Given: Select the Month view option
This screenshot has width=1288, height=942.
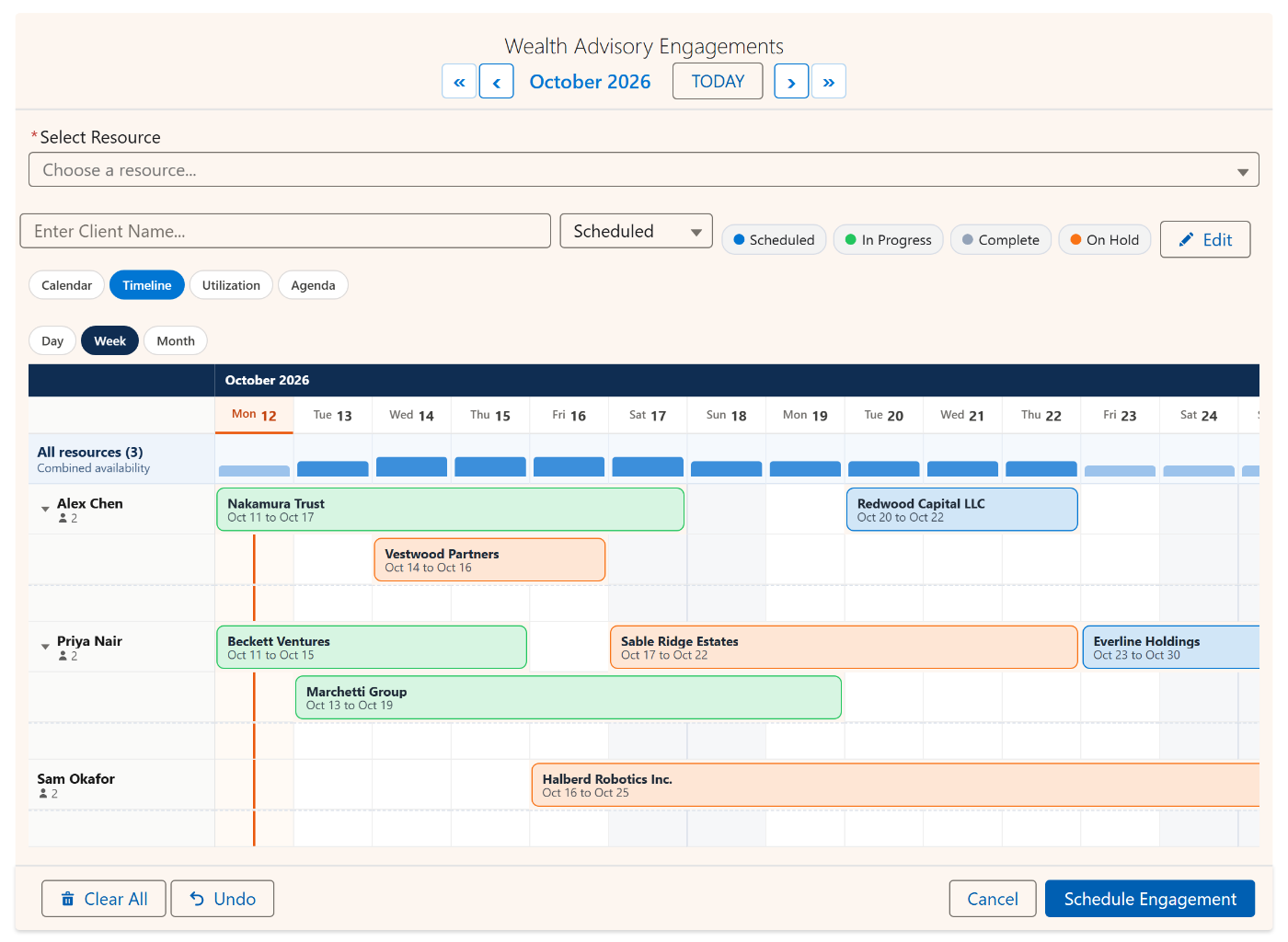Looking at the screenshot, I should pos(176,340).
